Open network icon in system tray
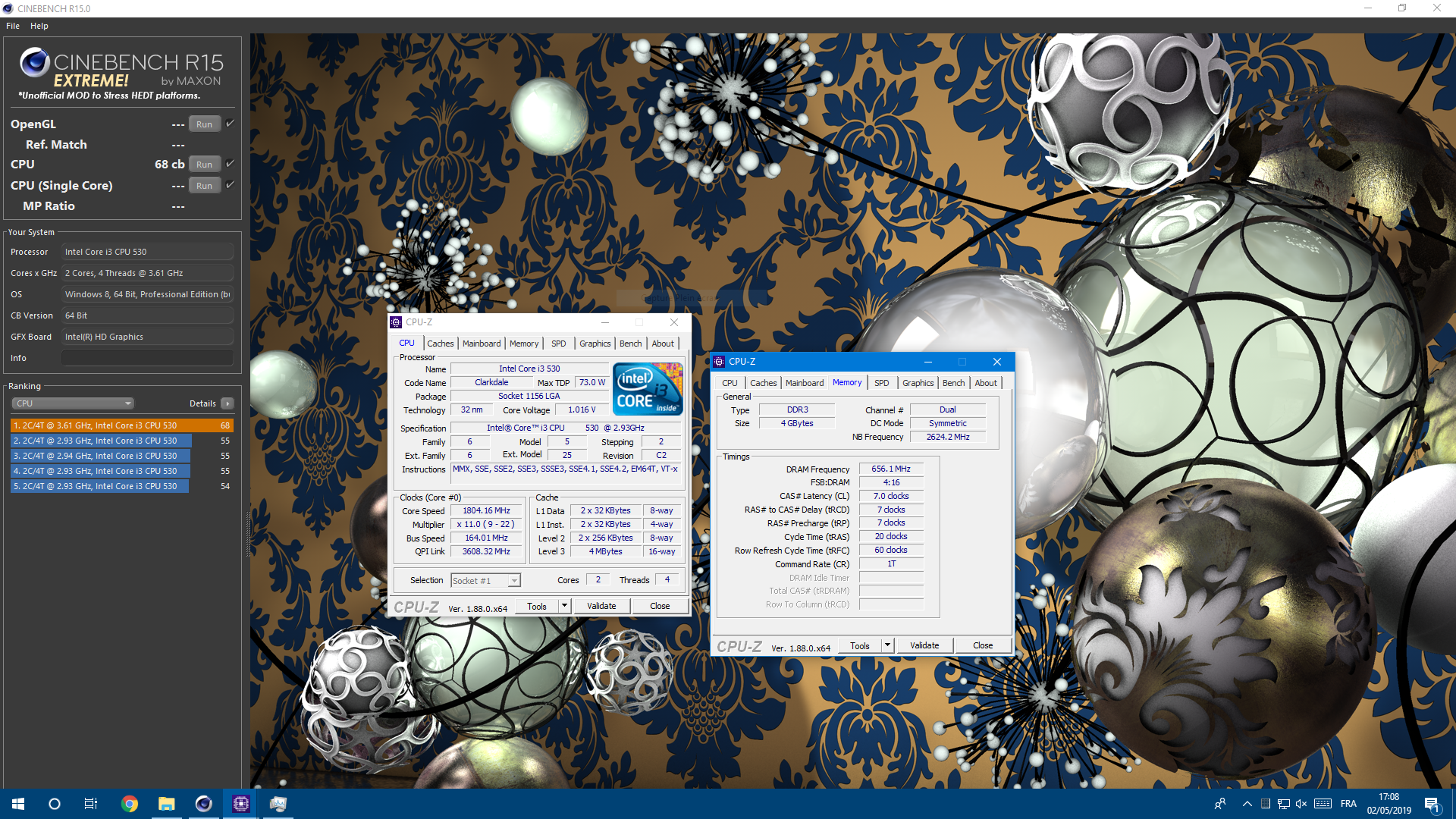This screenshot has width=1456, height=819. click(x=1284, y=804)
